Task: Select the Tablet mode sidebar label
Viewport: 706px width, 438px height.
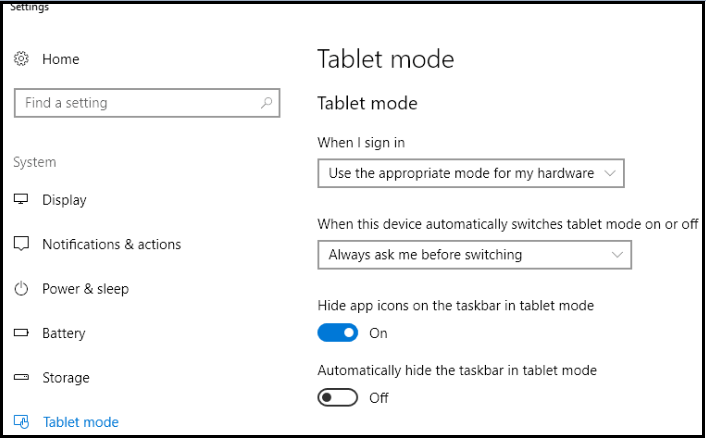Action: pos(81,422)
